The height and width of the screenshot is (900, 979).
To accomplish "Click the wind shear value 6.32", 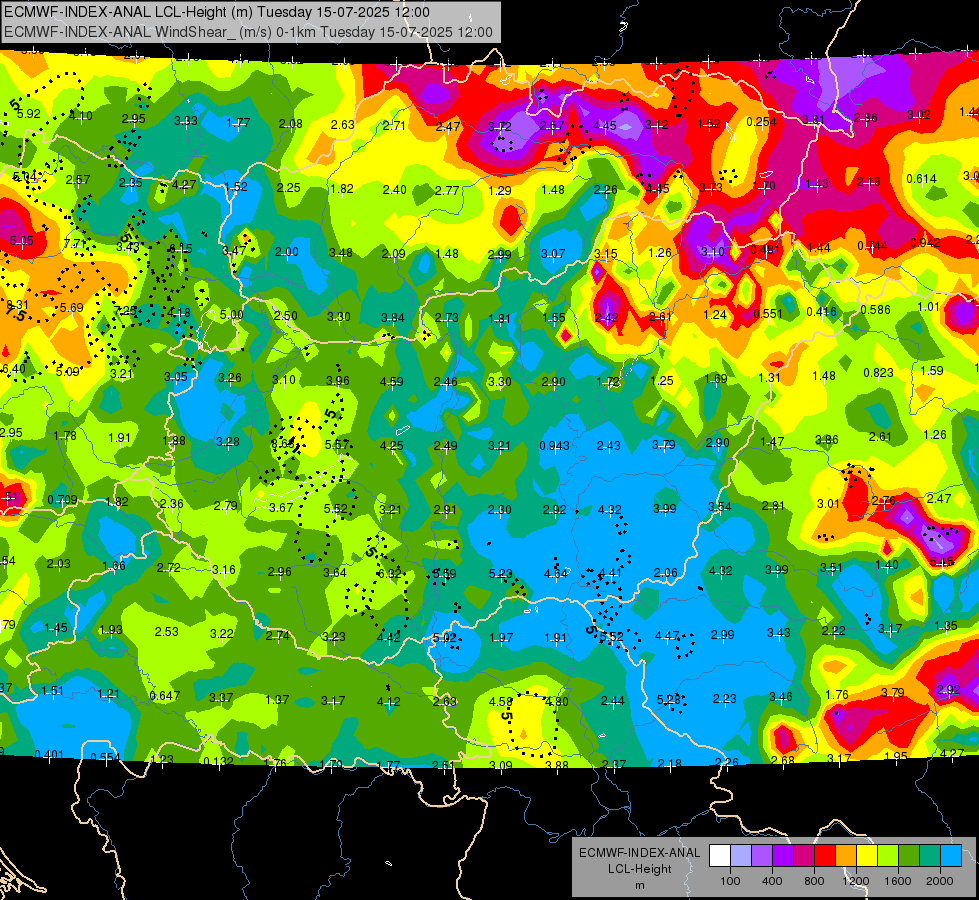I will click(390, 573).
